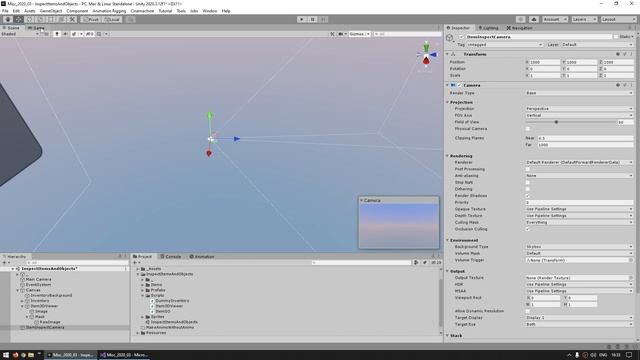Open File menu
Image resolution: width=640 pixels, height=360 pixels.
[x=5, y=11]
